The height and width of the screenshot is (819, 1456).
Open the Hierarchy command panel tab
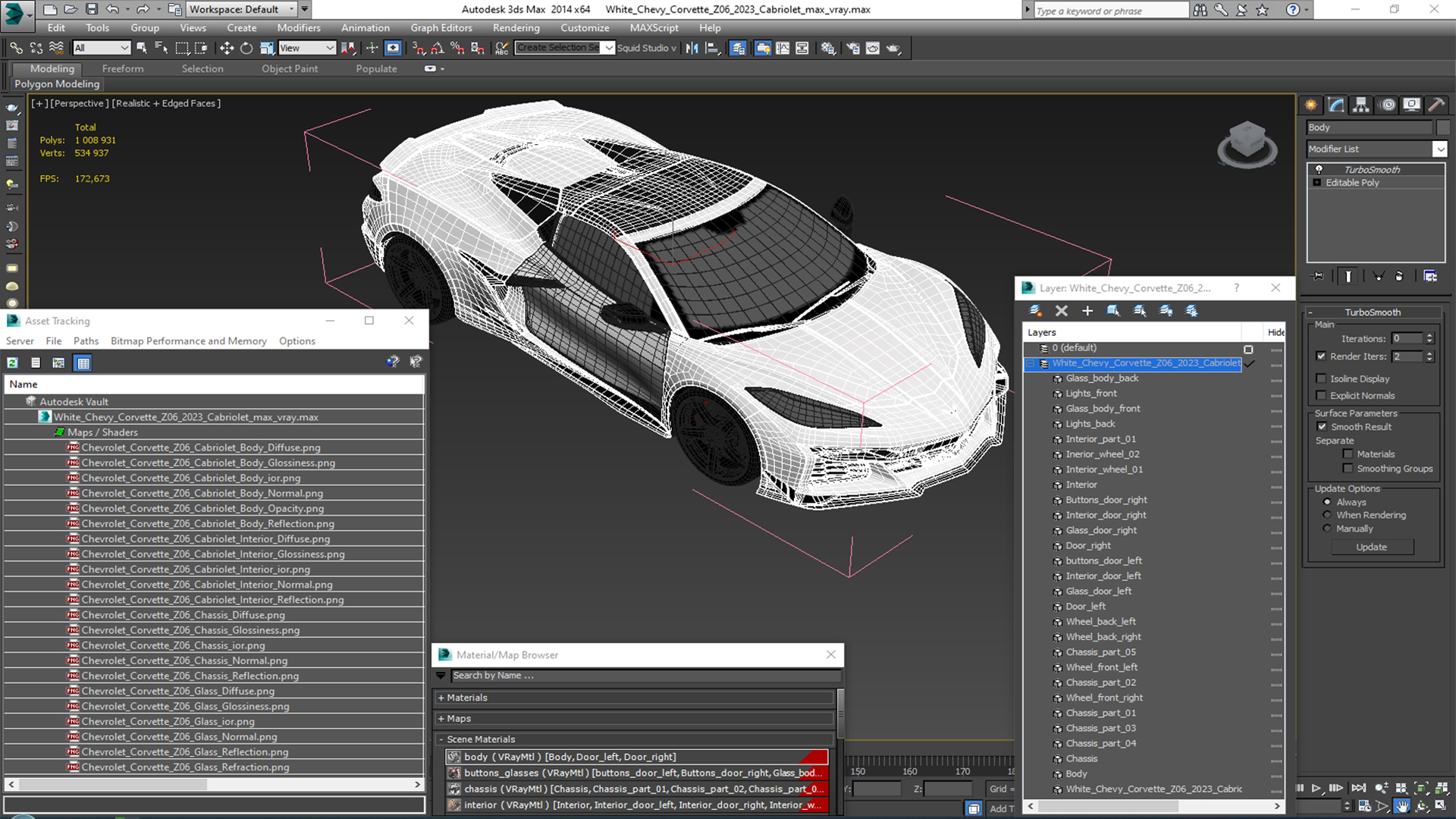coord(1361,105)
